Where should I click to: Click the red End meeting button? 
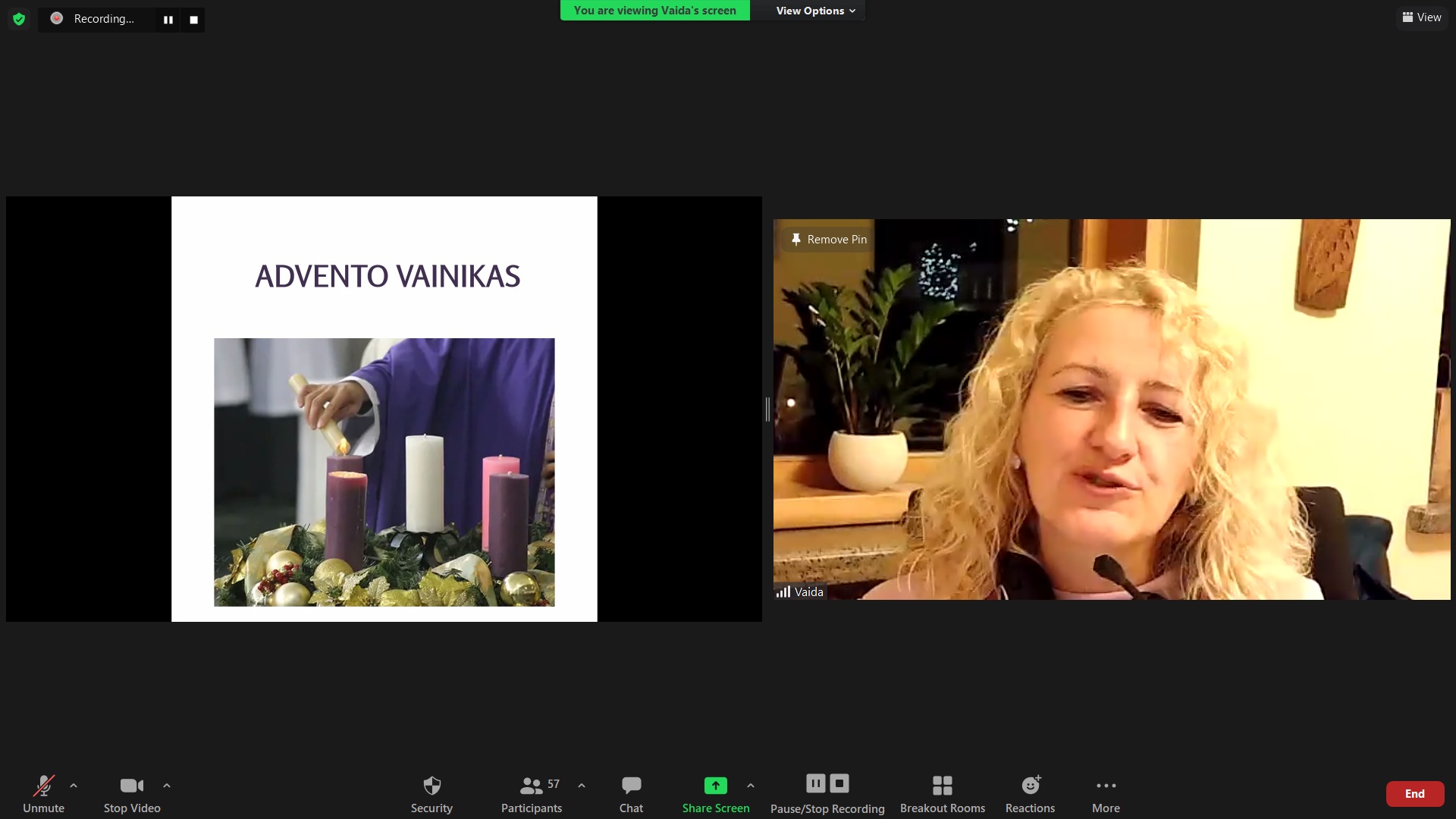(1415, 794)
